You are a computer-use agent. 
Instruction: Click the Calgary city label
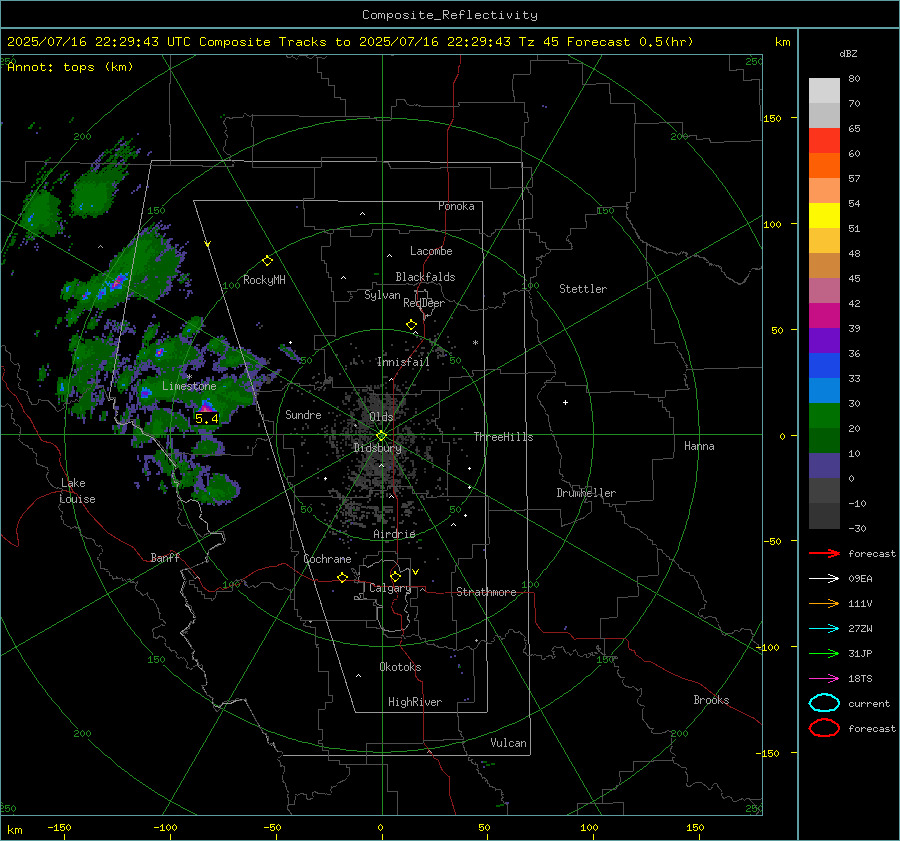(390, 588)
